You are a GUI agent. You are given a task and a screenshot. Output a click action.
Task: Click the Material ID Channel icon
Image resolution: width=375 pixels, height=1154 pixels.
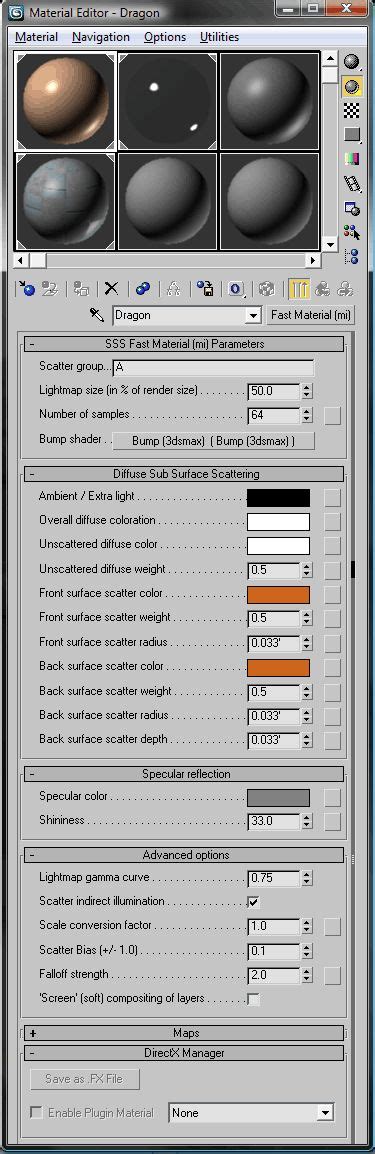click(x=237, y=288)
